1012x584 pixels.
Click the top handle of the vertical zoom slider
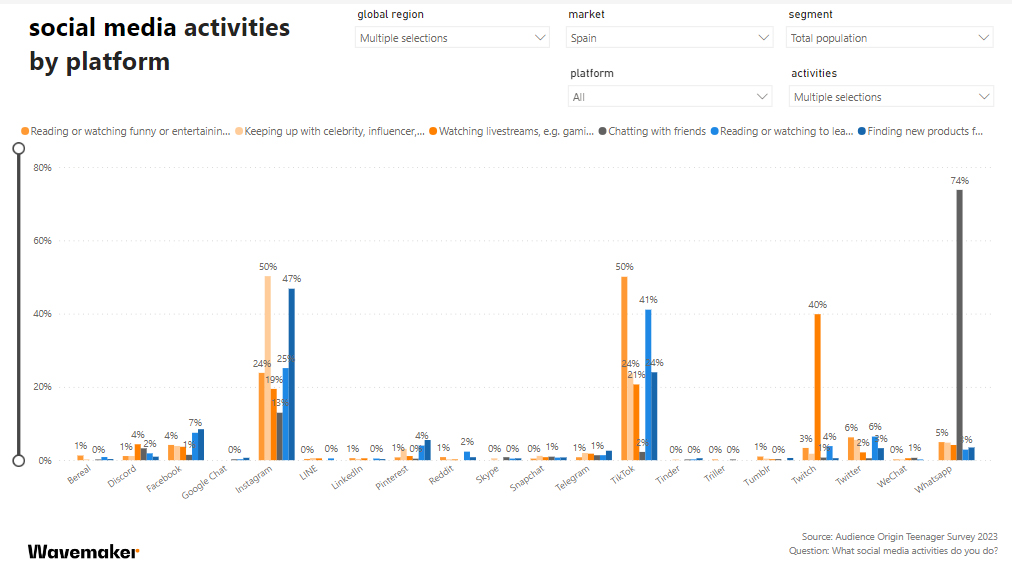click(x=18, y=148)
